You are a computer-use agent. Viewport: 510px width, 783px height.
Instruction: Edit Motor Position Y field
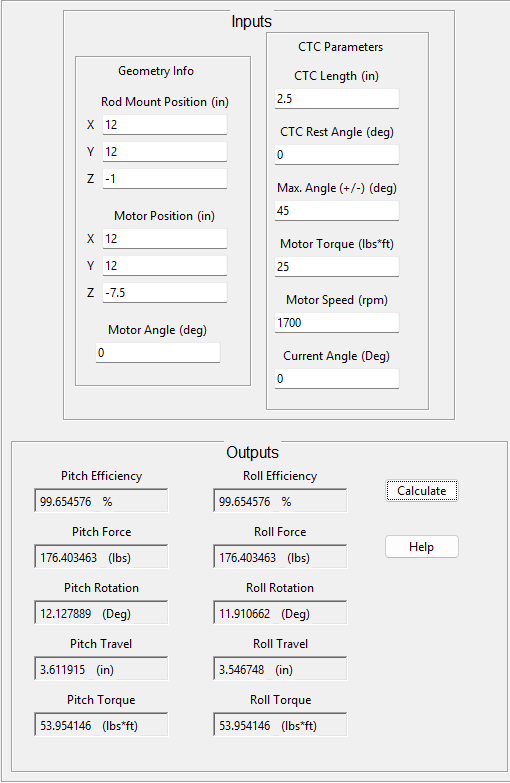click(x=165, y=266)
